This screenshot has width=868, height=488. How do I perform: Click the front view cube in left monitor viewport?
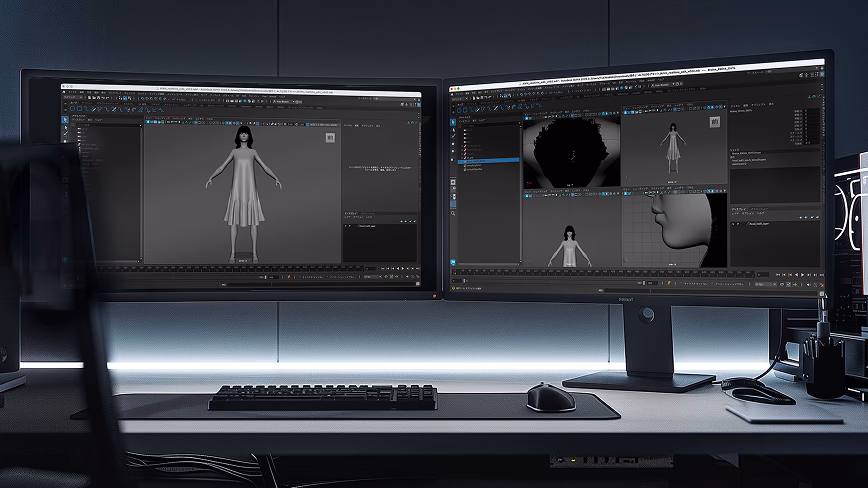tap(330, 137)
